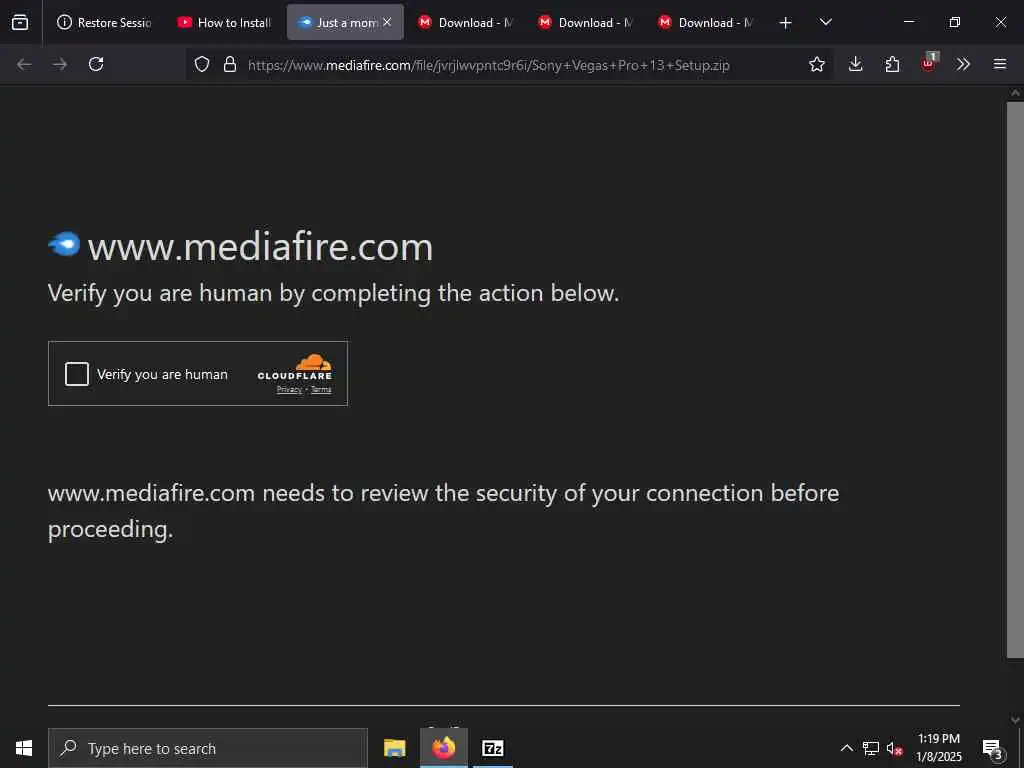Image resolution: width=1024 pixels, height=768 pixels.
Task: Open 7-Zip from the taskbar
Action: (x=492, y=748)
